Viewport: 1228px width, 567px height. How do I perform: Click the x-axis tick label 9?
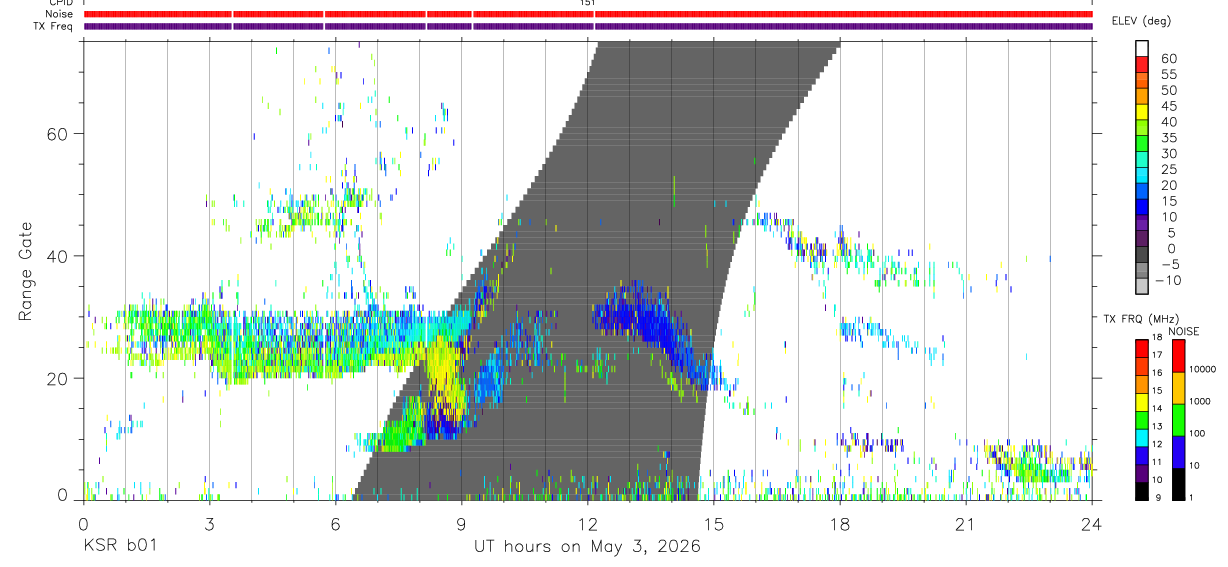(462, 524)
